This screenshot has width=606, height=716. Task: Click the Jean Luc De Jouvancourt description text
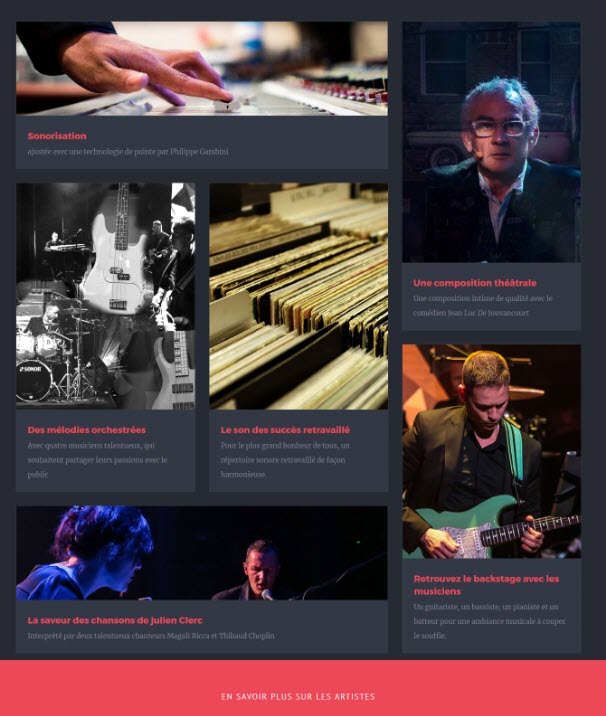(x=483, y=305)
